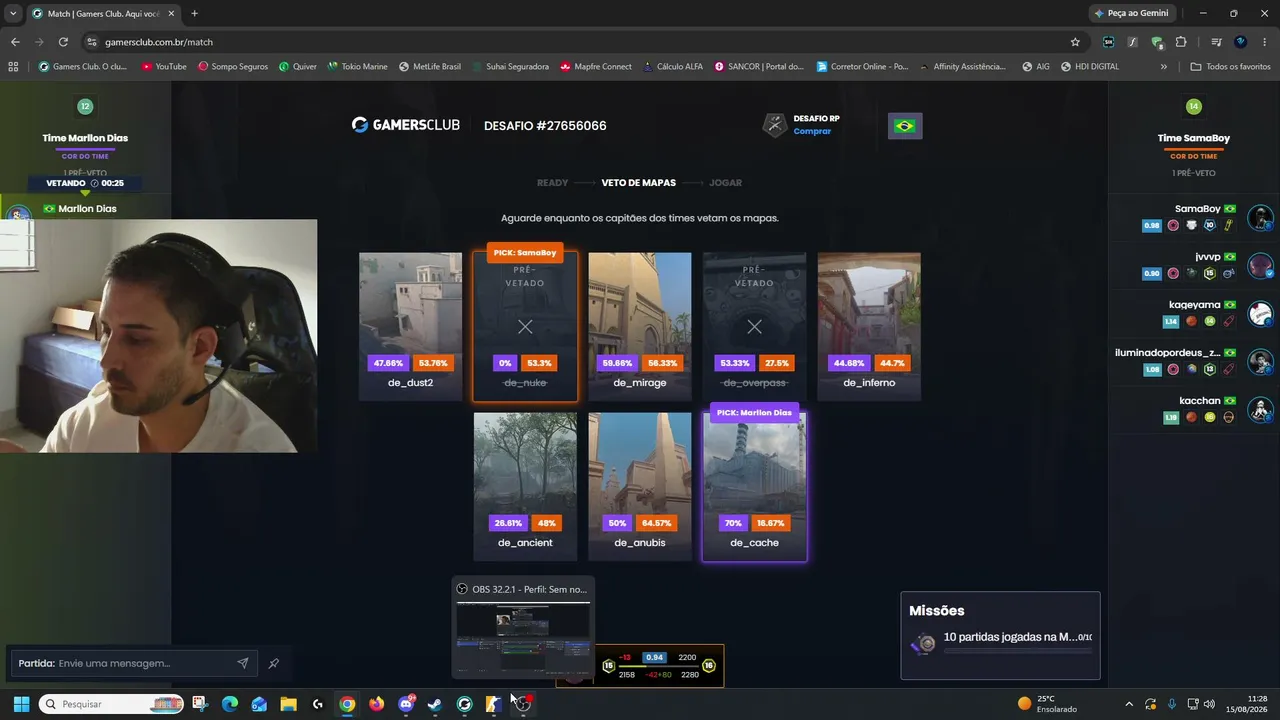Bookmark this page with the star icon
The height and width of the screenshot is (720, 1280).
[x=1075, y=42]
